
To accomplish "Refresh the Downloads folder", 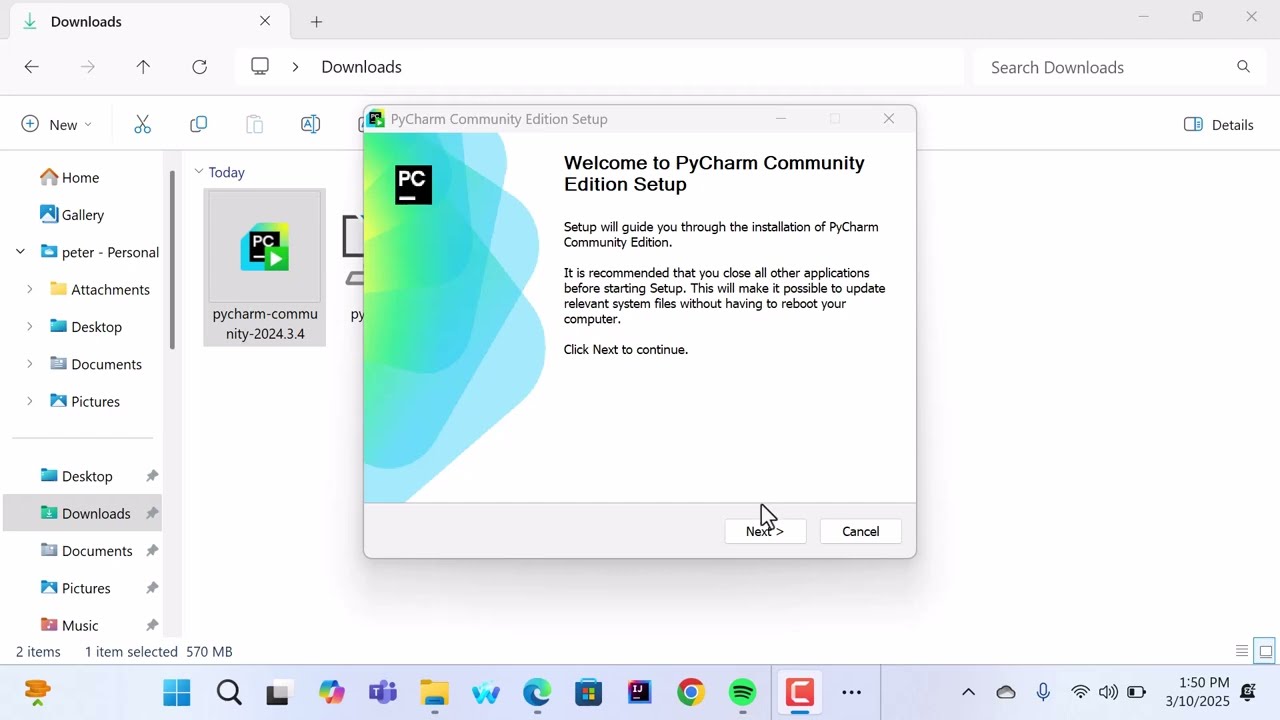I will coord(199,67).
